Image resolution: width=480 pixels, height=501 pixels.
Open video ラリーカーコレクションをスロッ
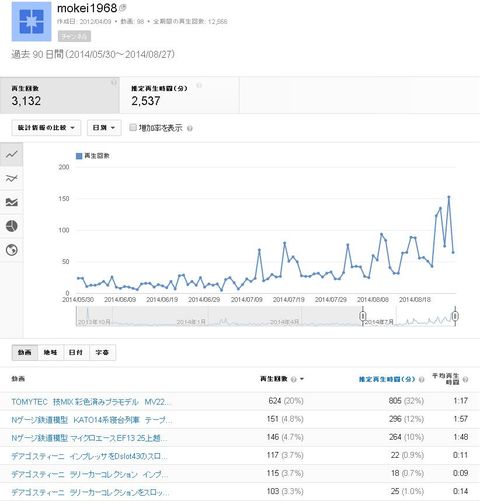90,492
